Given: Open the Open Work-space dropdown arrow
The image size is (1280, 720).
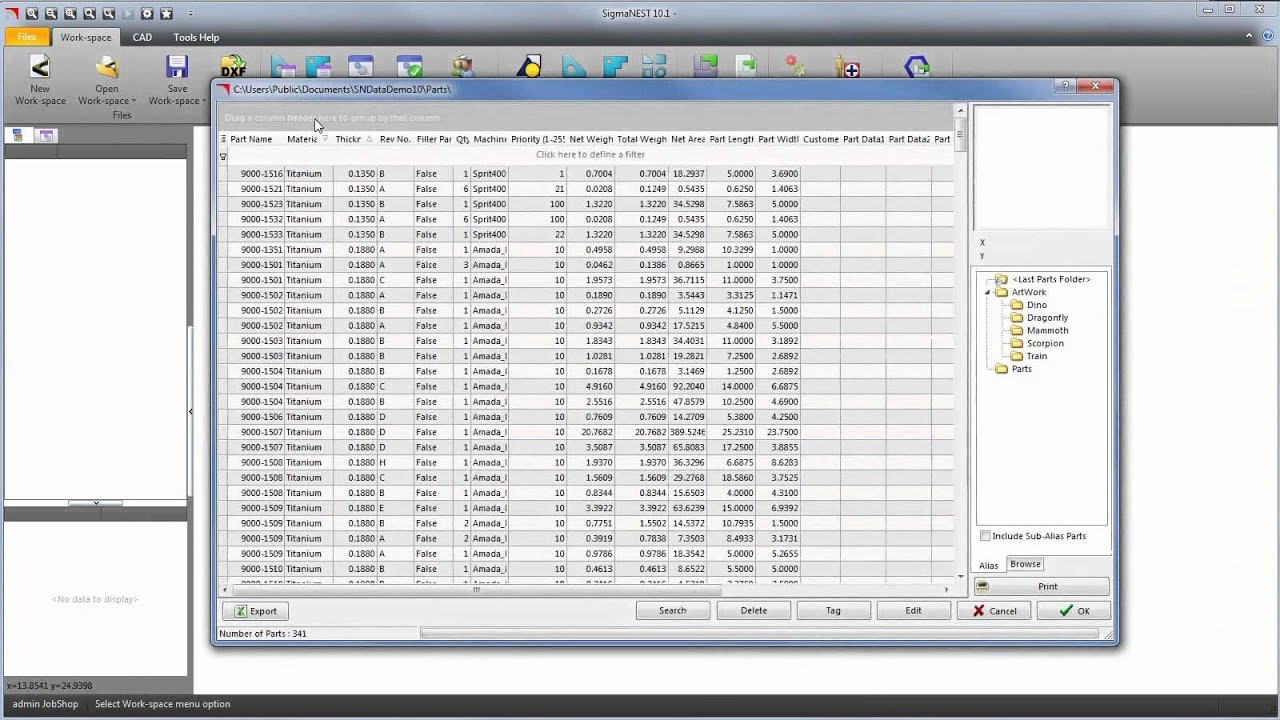Looking at the screenshot, I should coord(134,101).
